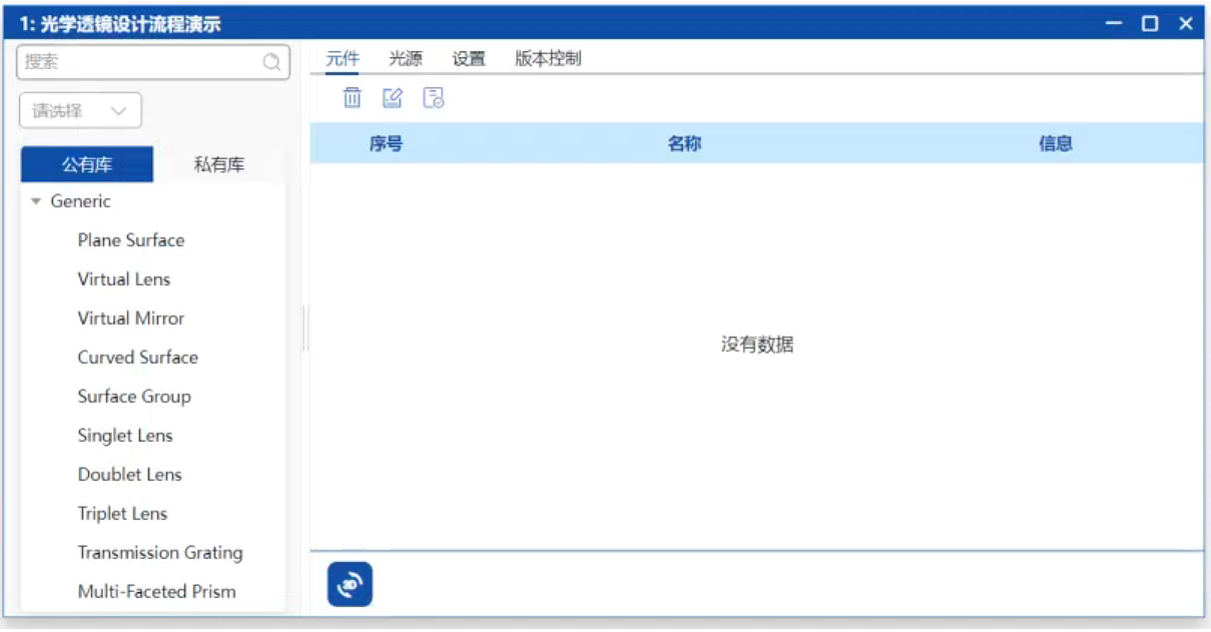Open the 3D view button at bottom

(350, 585)
